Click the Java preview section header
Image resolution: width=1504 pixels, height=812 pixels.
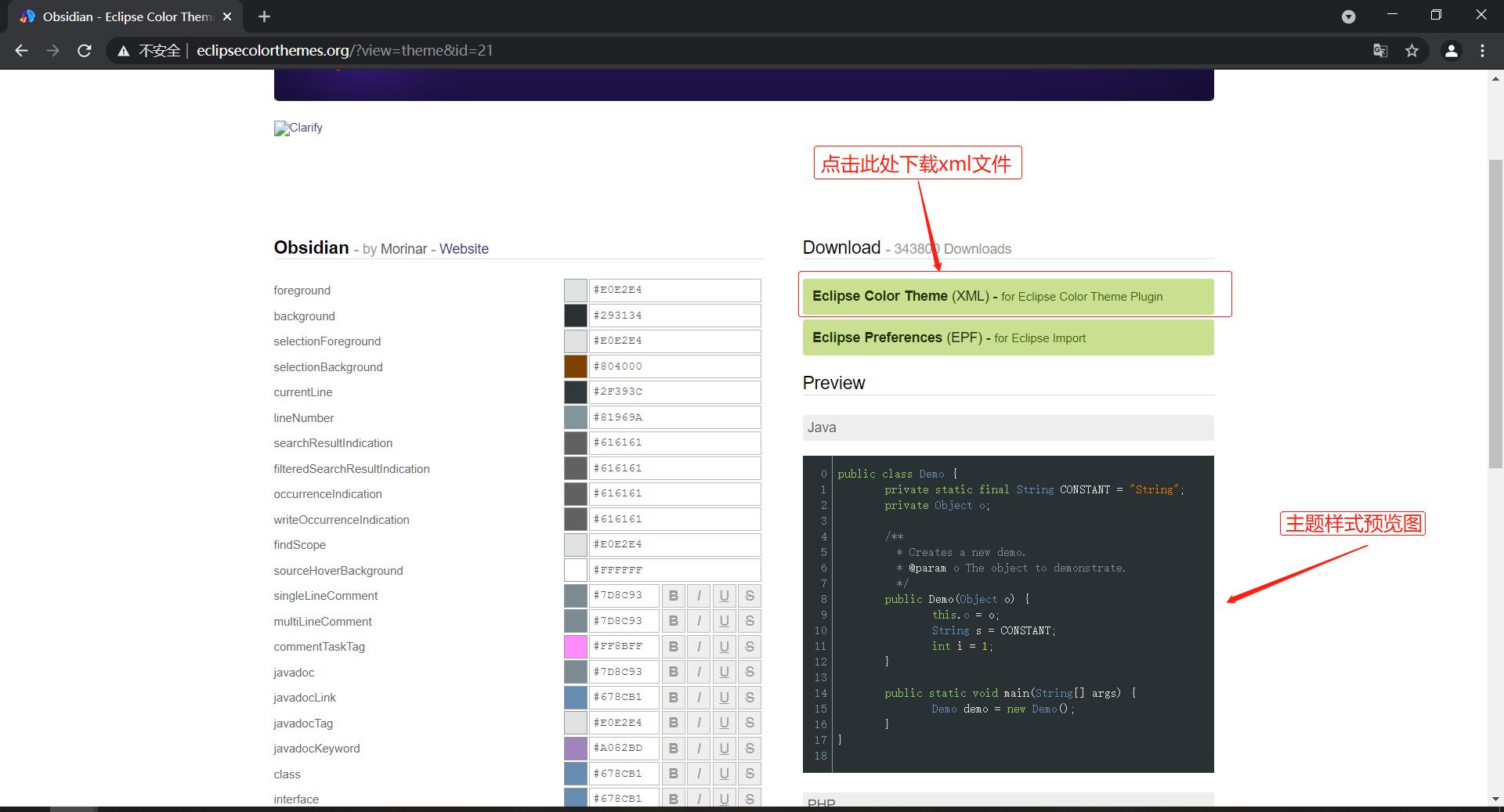coord(1008,428)
